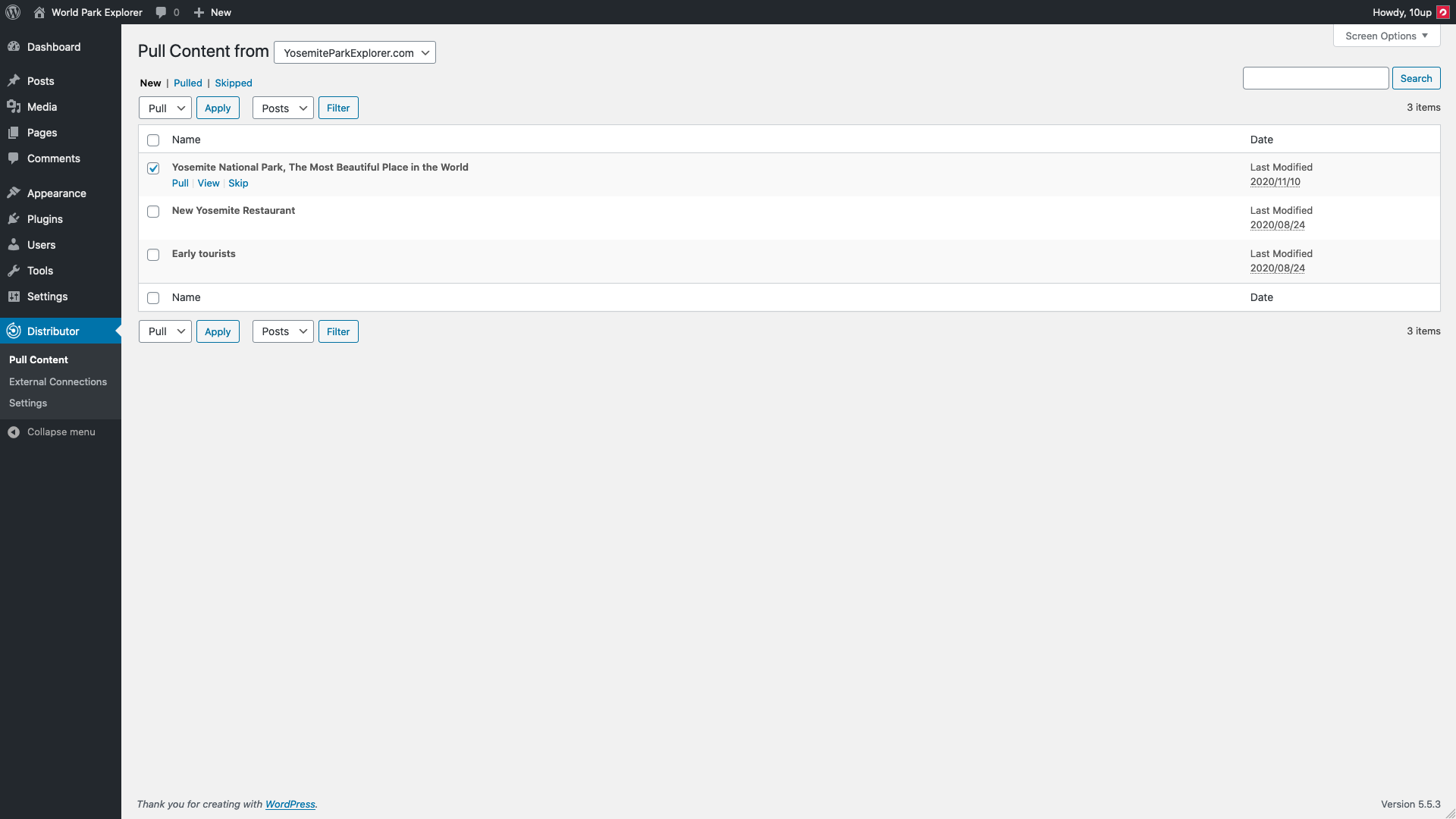Open the comments bubble icon in admin bar
The image size is (1456, 819).
(161, 12)
